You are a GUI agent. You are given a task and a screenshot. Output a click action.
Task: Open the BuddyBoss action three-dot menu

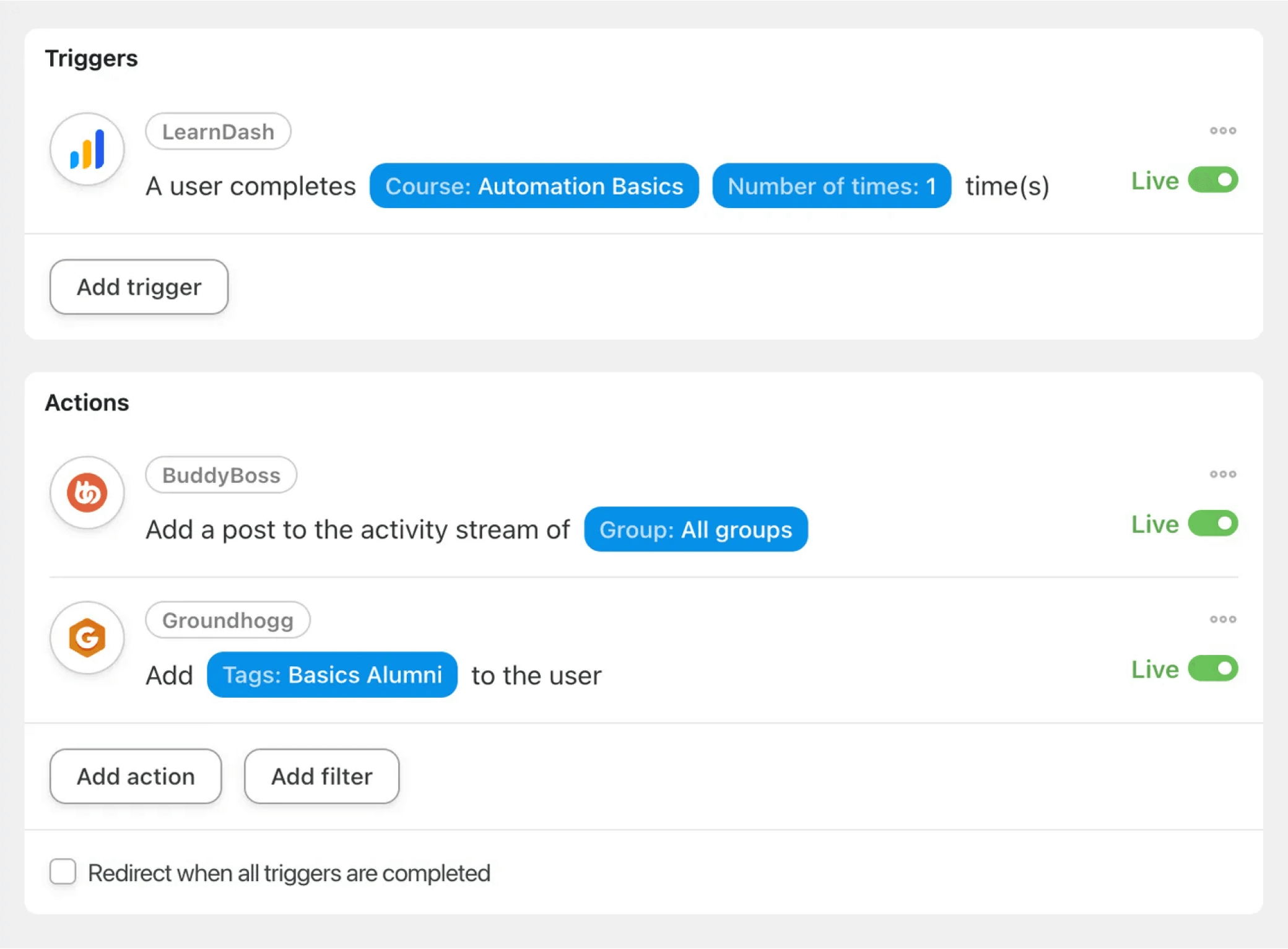pos(1222,474)
